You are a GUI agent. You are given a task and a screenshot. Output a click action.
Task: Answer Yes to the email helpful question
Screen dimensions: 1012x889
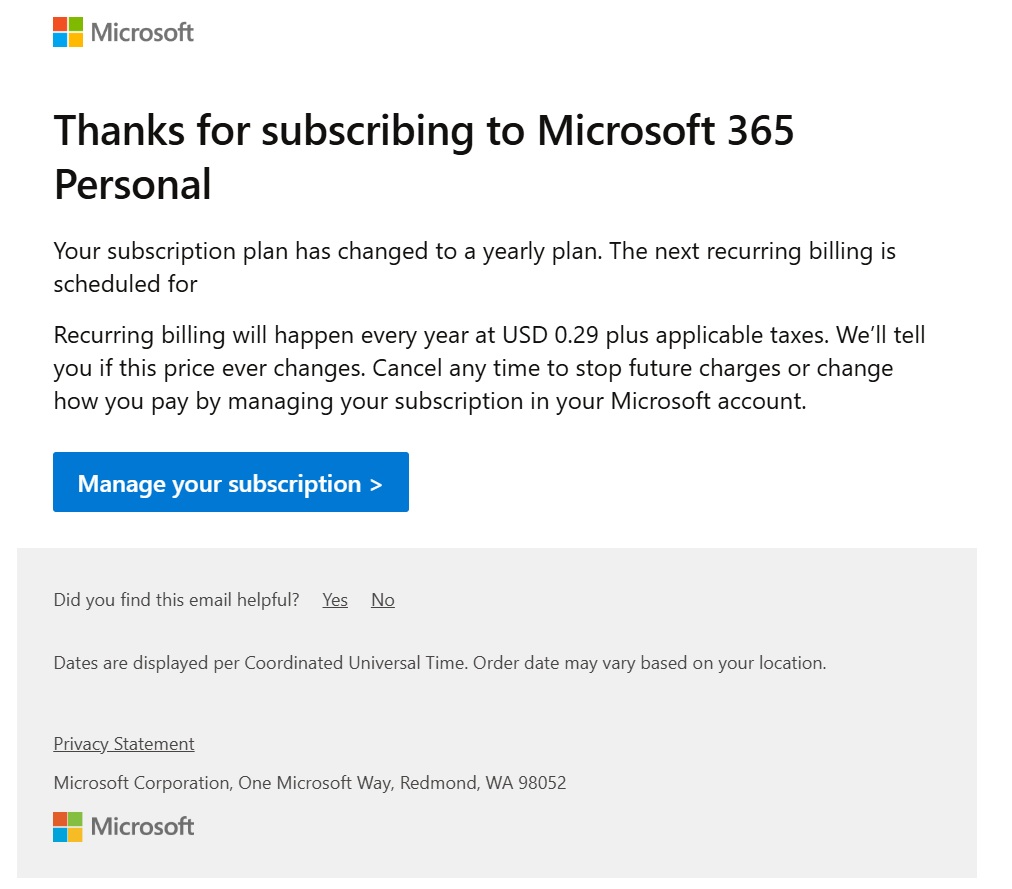click(x=335, y=600)
